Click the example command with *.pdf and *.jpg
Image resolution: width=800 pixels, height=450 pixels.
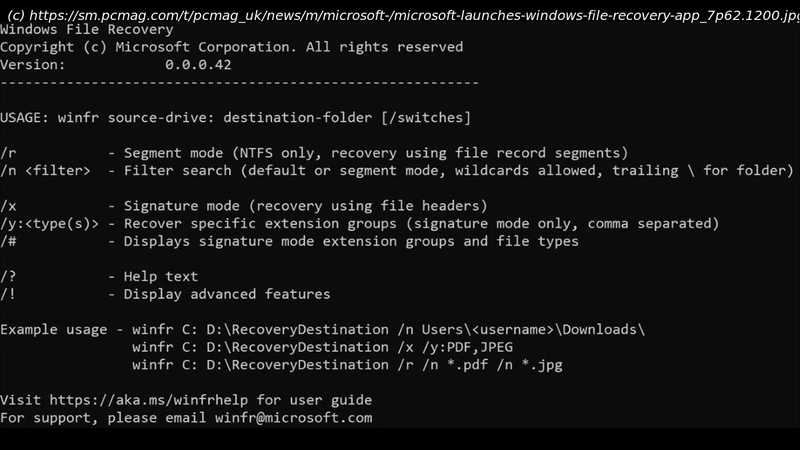click(x=347, y=365)
